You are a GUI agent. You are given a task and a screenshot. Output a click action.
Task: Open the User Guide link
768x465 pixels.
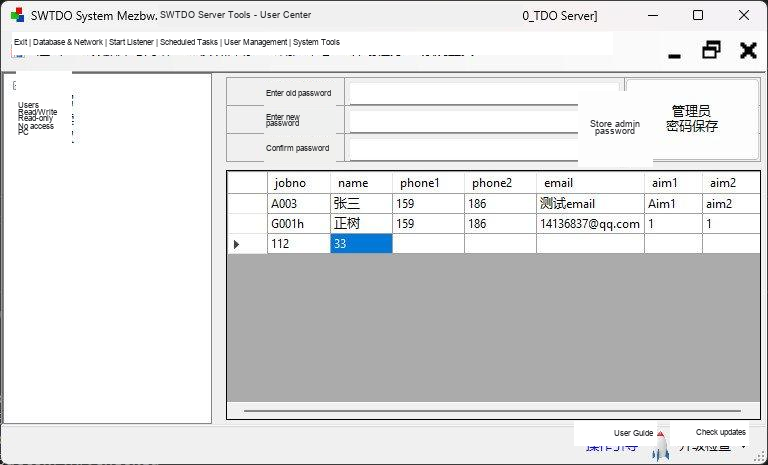click(633, 433)
